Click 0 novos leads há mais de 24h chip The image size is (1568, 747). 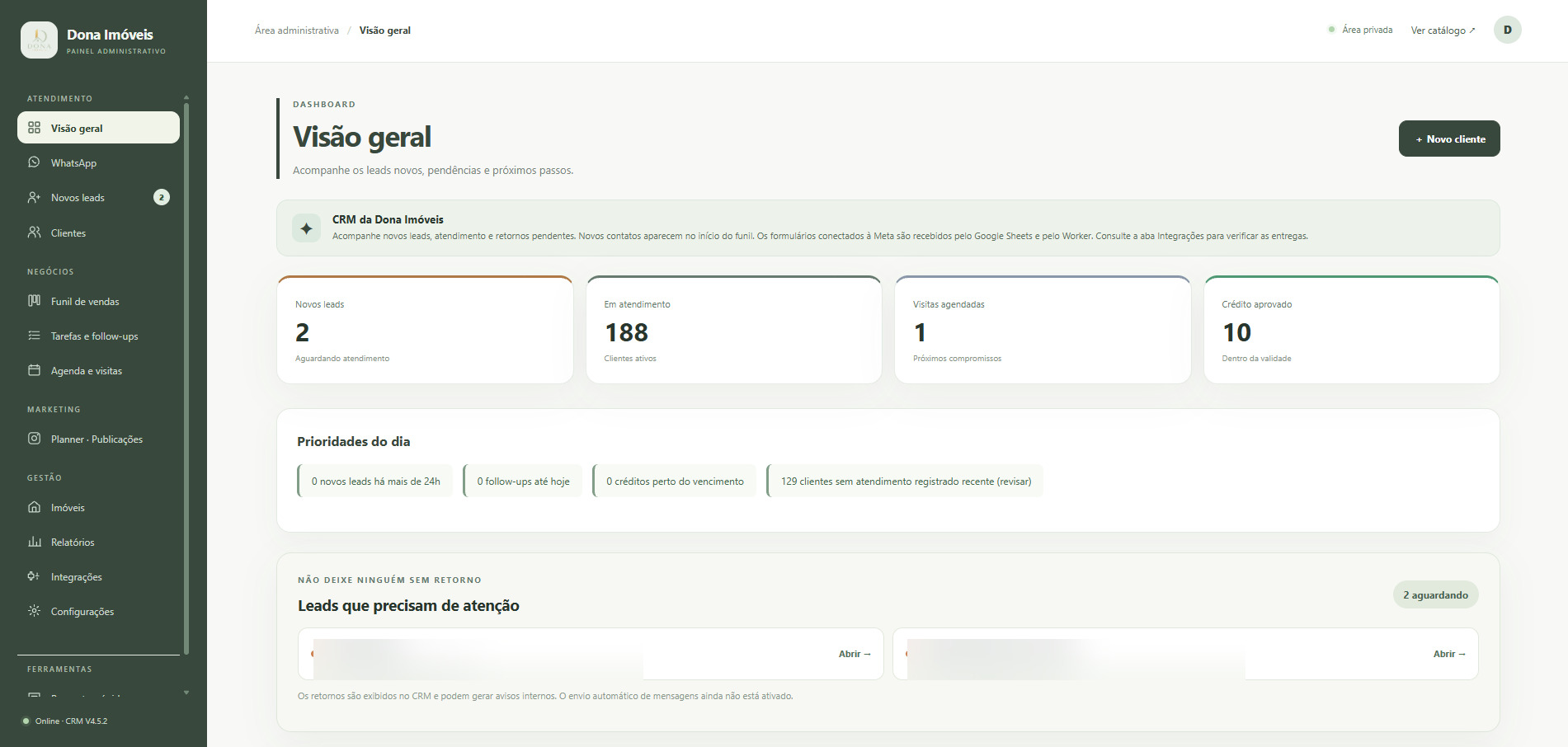[375, 481]
